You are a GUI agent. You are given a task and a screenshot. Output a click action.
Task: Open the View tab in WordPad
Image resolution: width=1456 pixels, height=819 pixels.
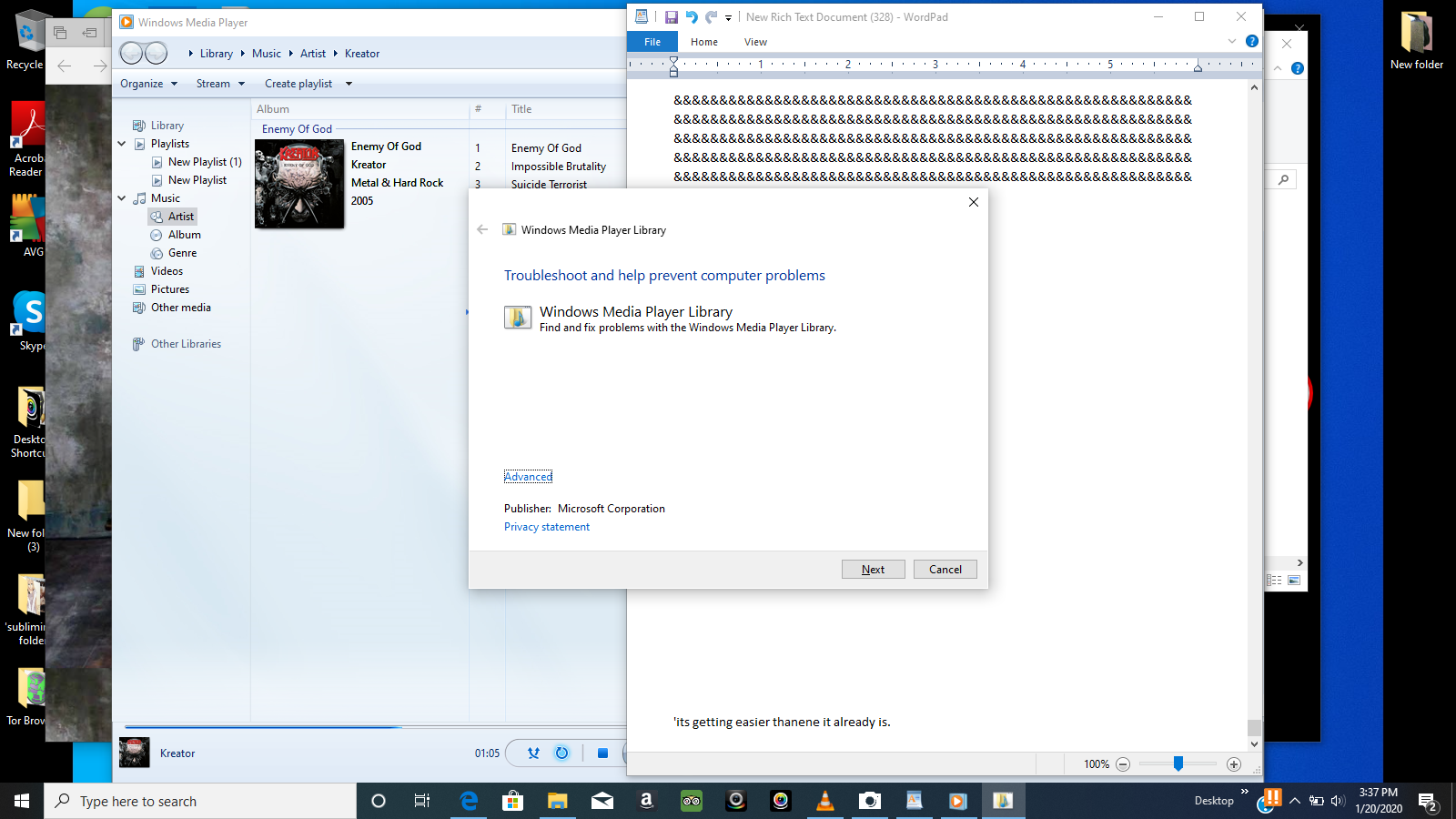(x=755, y=42)
